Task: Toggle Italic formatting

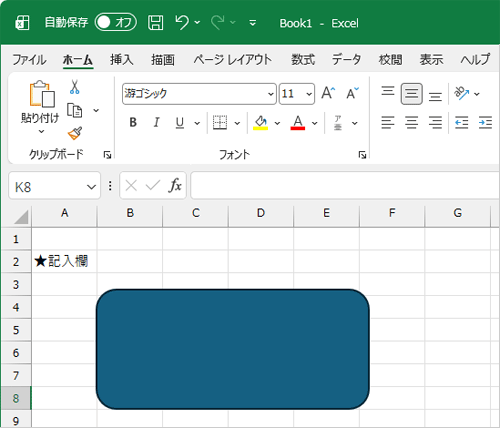Action: click(156, 123)
